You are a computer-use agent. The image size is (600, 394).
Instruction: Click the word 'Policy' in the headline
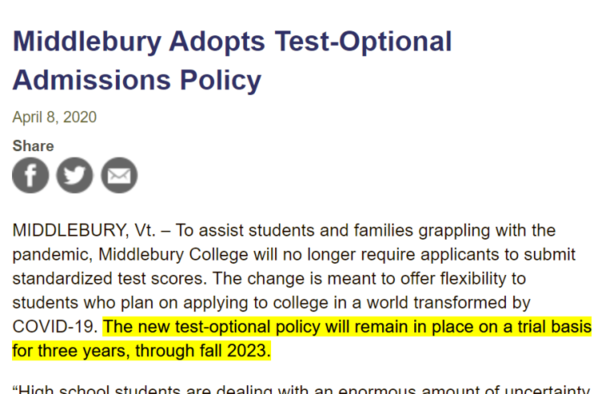coord(221,80)
